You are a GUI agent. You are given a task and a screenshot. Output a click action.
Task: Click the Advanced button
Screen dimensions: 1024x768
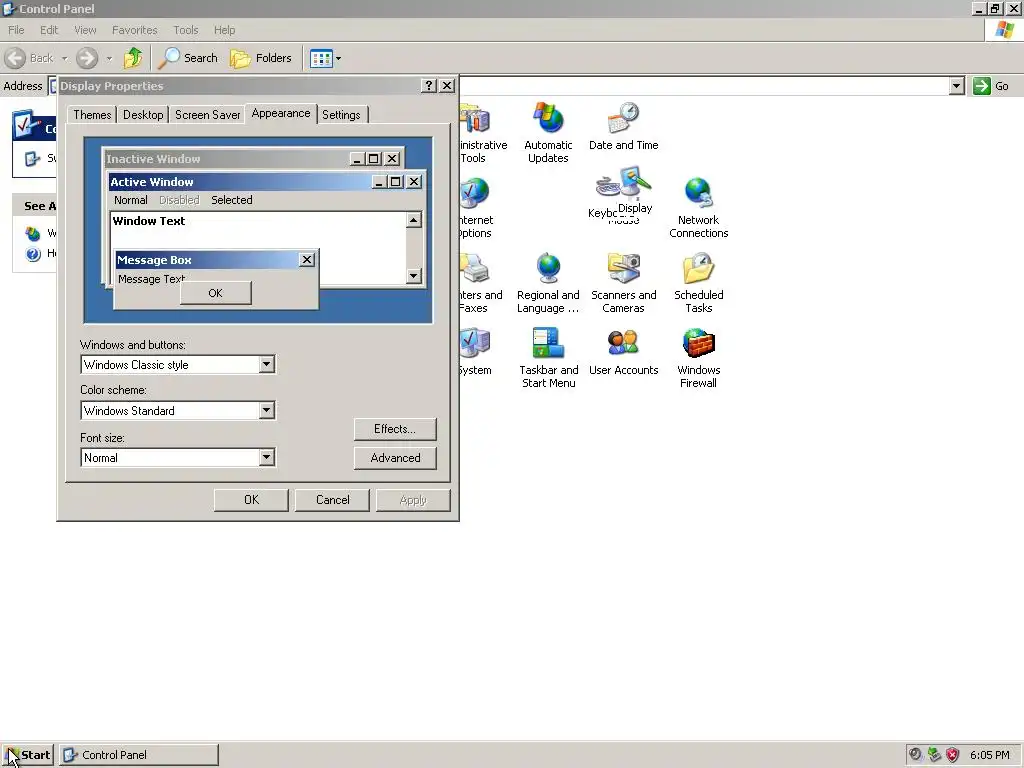(395, 458)
